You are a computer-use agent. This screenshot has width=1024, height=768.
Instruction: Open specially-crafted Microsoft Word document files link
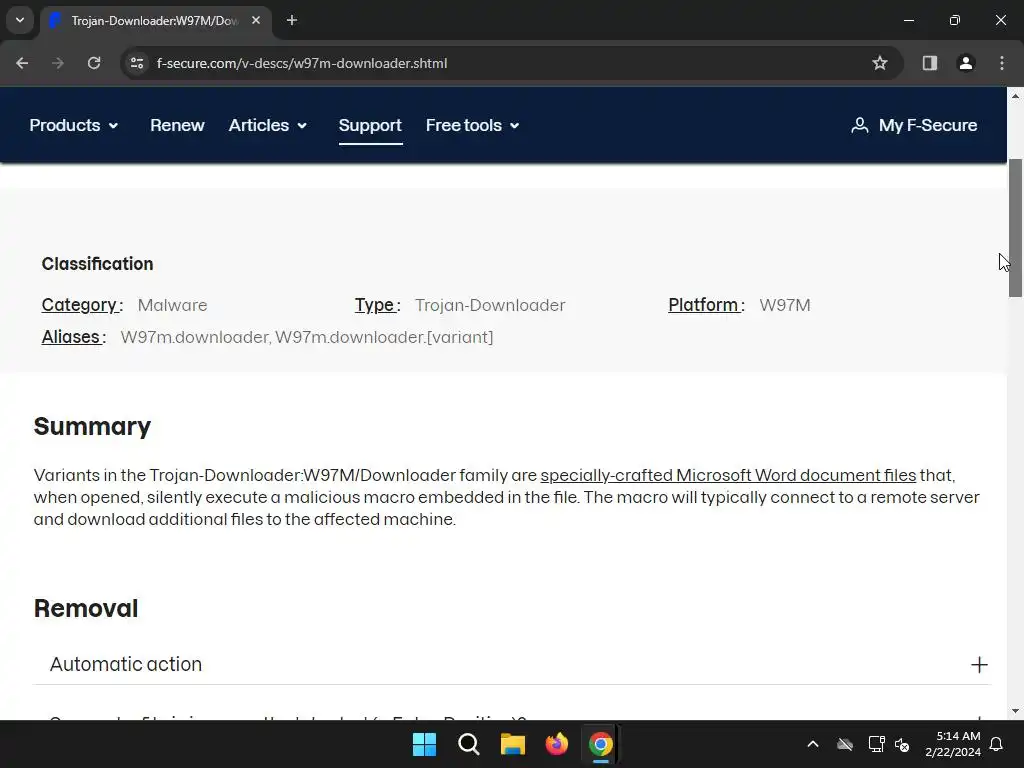point(728,475)
